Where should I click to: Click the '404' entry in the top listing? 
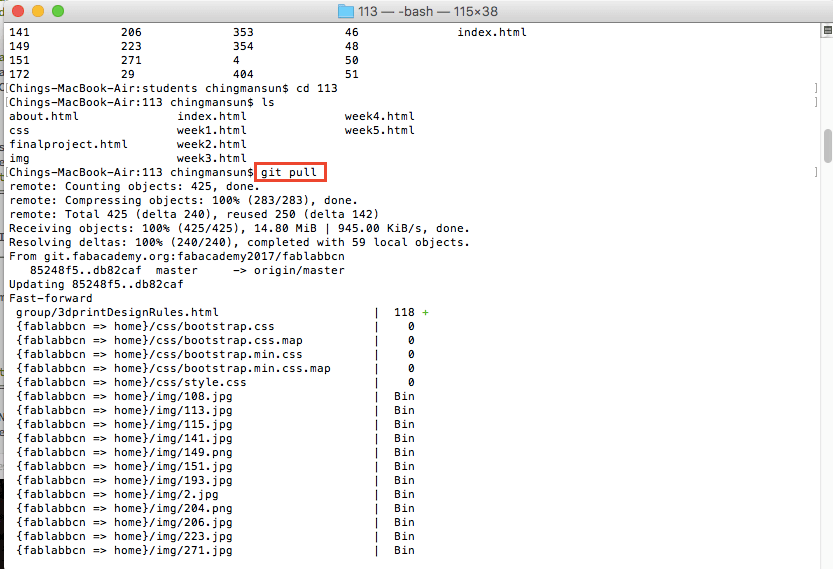tap(243, 74)
